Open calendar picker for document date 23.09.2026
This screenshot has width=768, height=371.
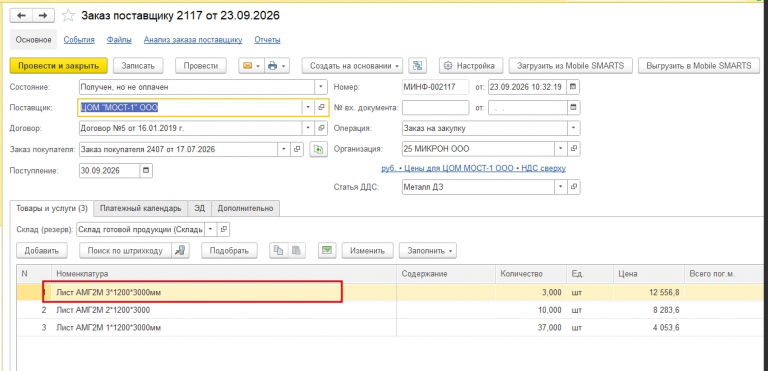(x=573, y=87)
